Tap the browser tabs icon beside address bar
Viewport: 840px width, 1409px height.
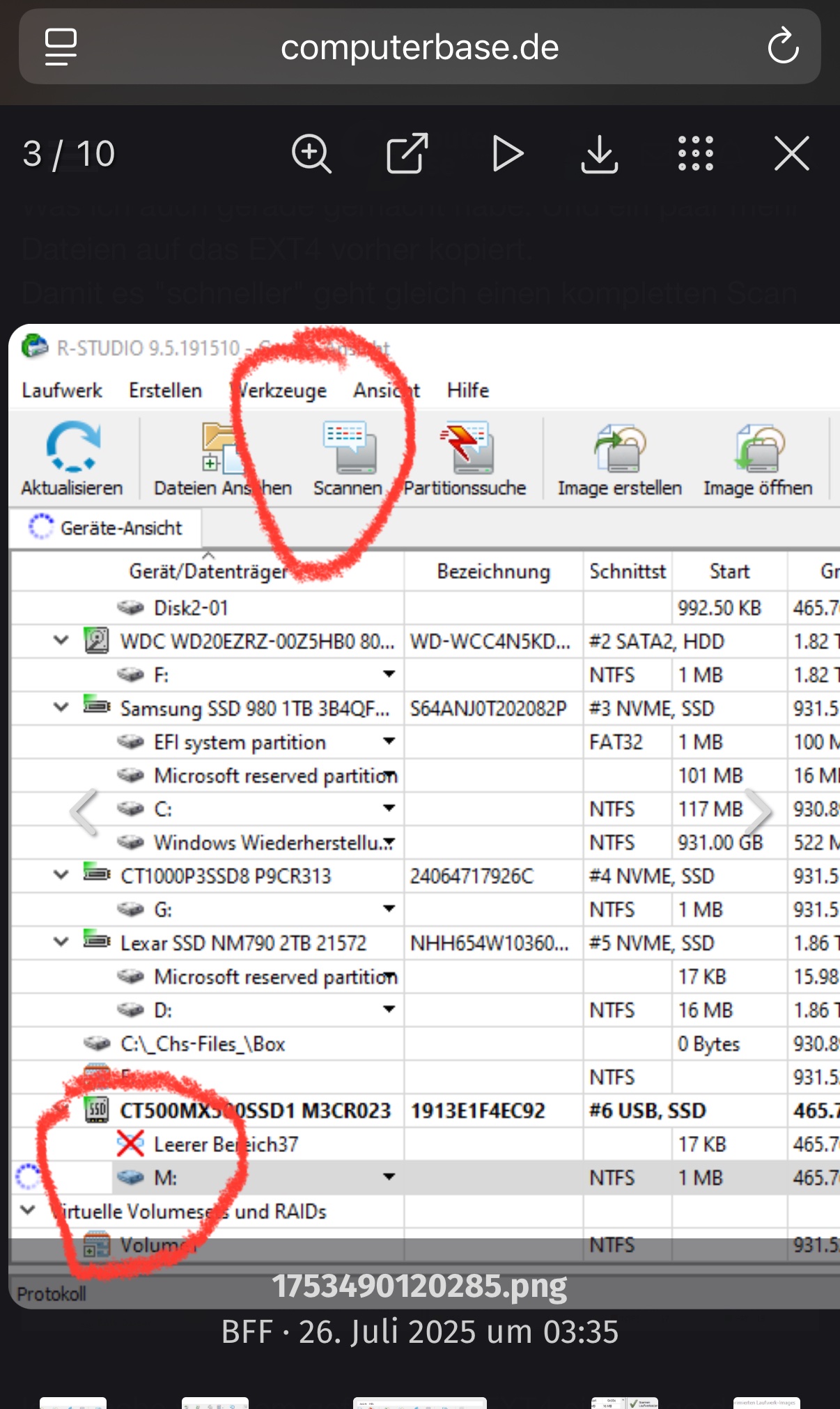(x=61, y=47)
